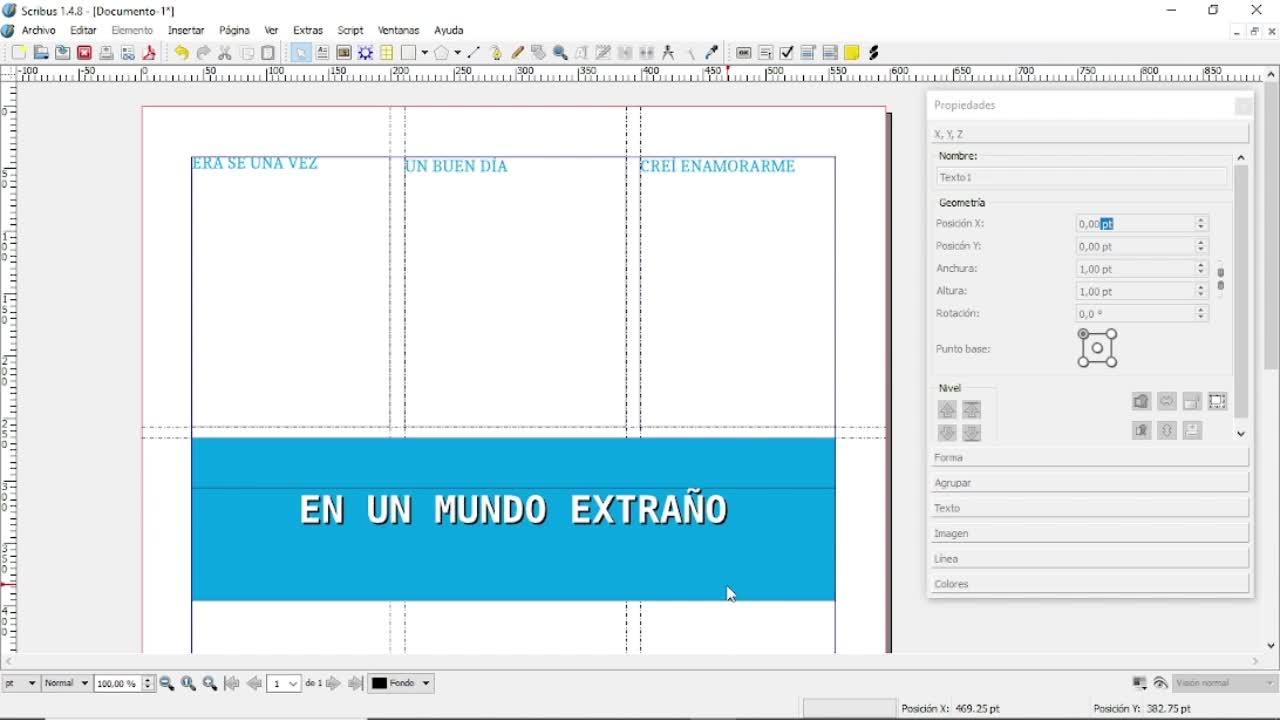Image resolution: width=1280 pixels, height=720 pixels.
Task: Select the Insert Shape tool
Action: (x=408, y=53)
